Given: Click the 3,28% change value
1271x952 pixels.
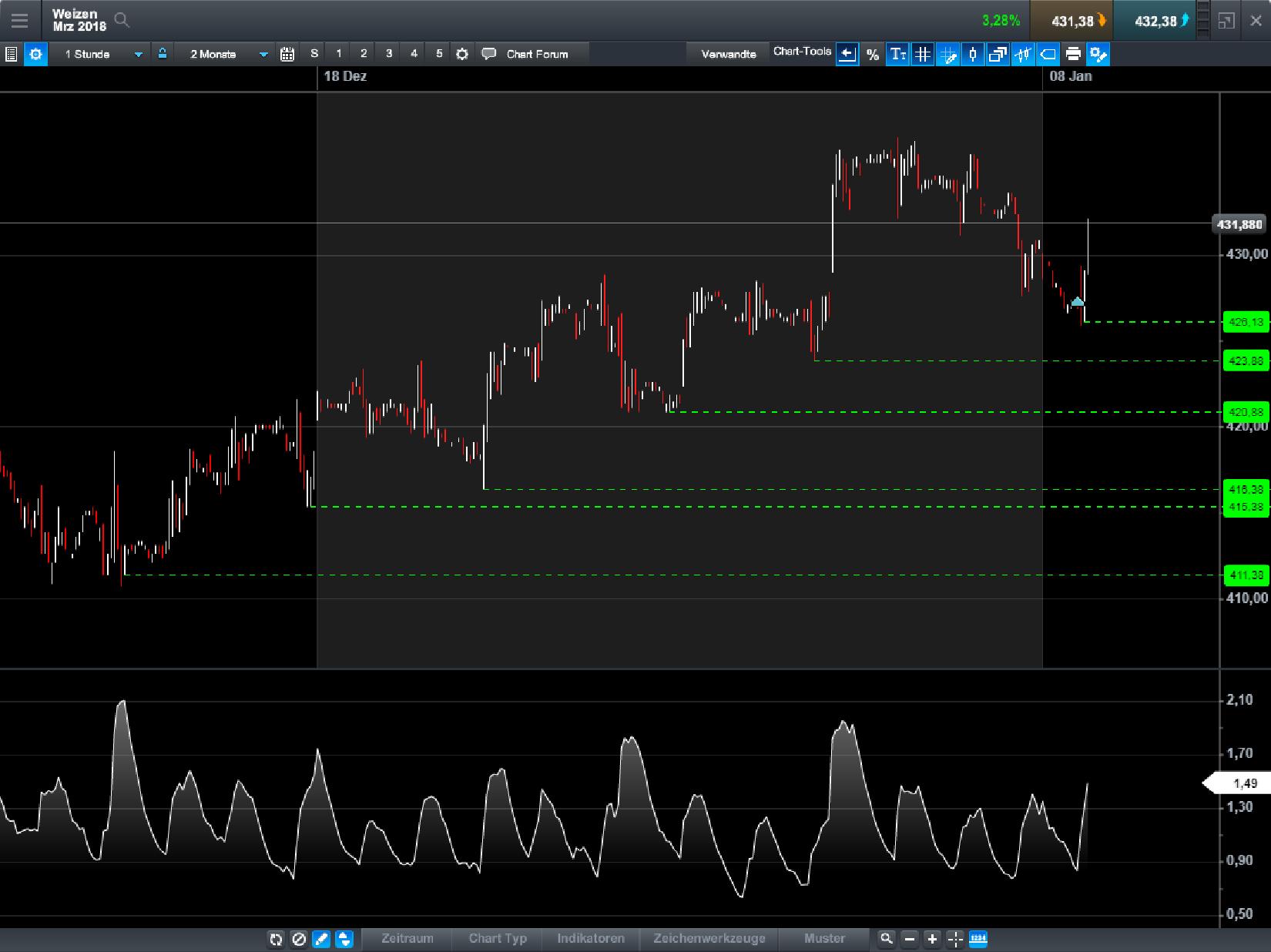Looking at the screenshot, I should (1001, 21).
